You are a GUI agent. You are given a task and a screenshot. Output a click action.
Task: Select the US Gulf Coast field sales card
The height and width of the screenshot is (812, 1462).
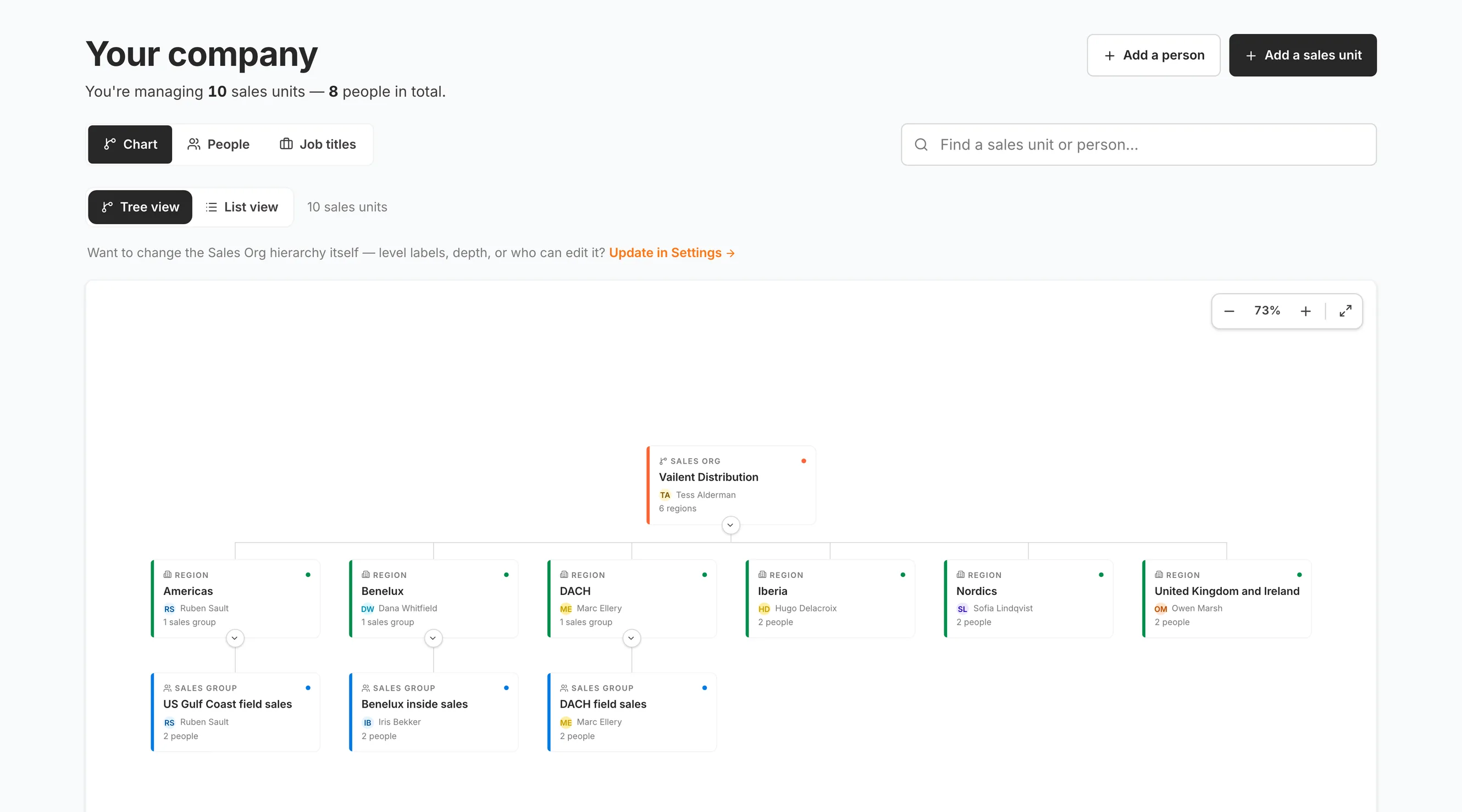pos(236,712)
